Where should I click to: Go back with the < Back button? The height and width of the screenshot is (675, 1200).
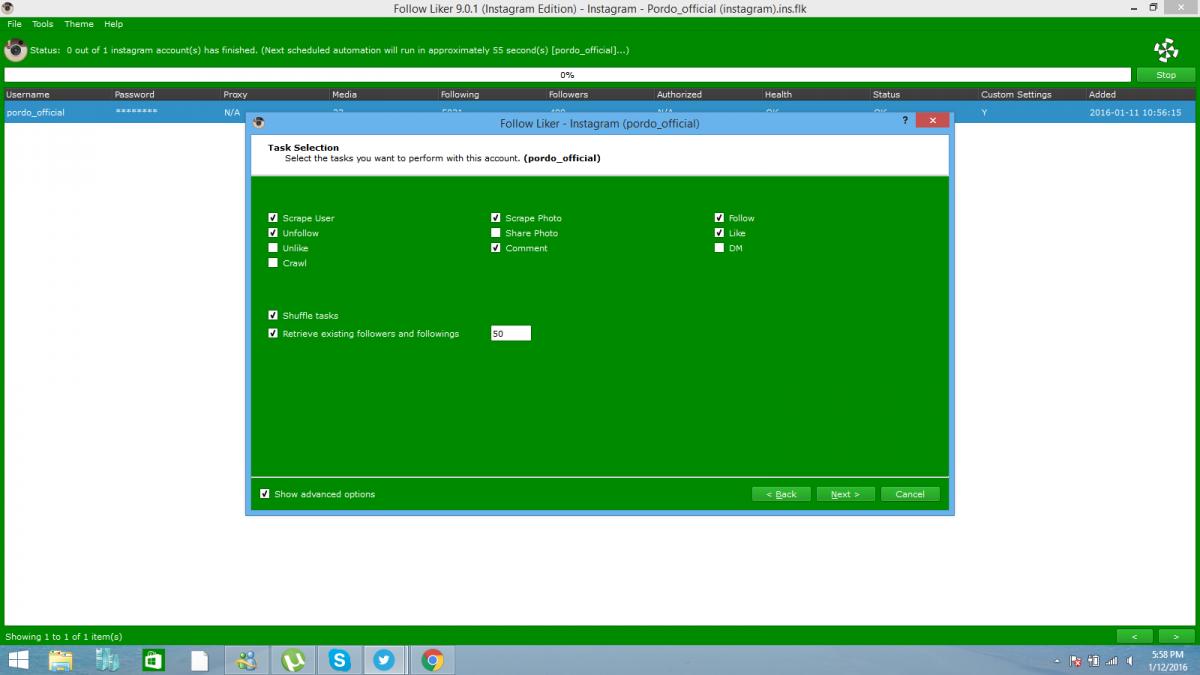coord(781,494)
